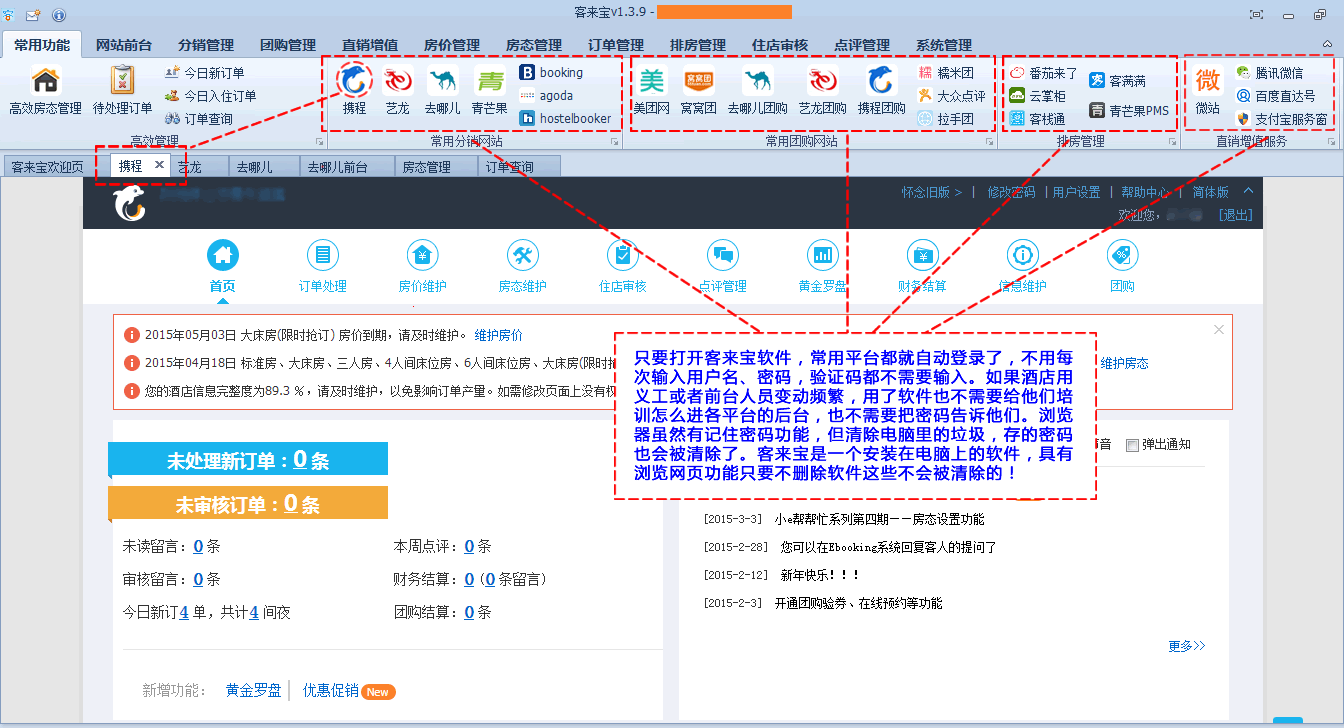This screenshot has height=728, width=1344.
Task: Close the 携程 document tab
Action: coord(159,165)
